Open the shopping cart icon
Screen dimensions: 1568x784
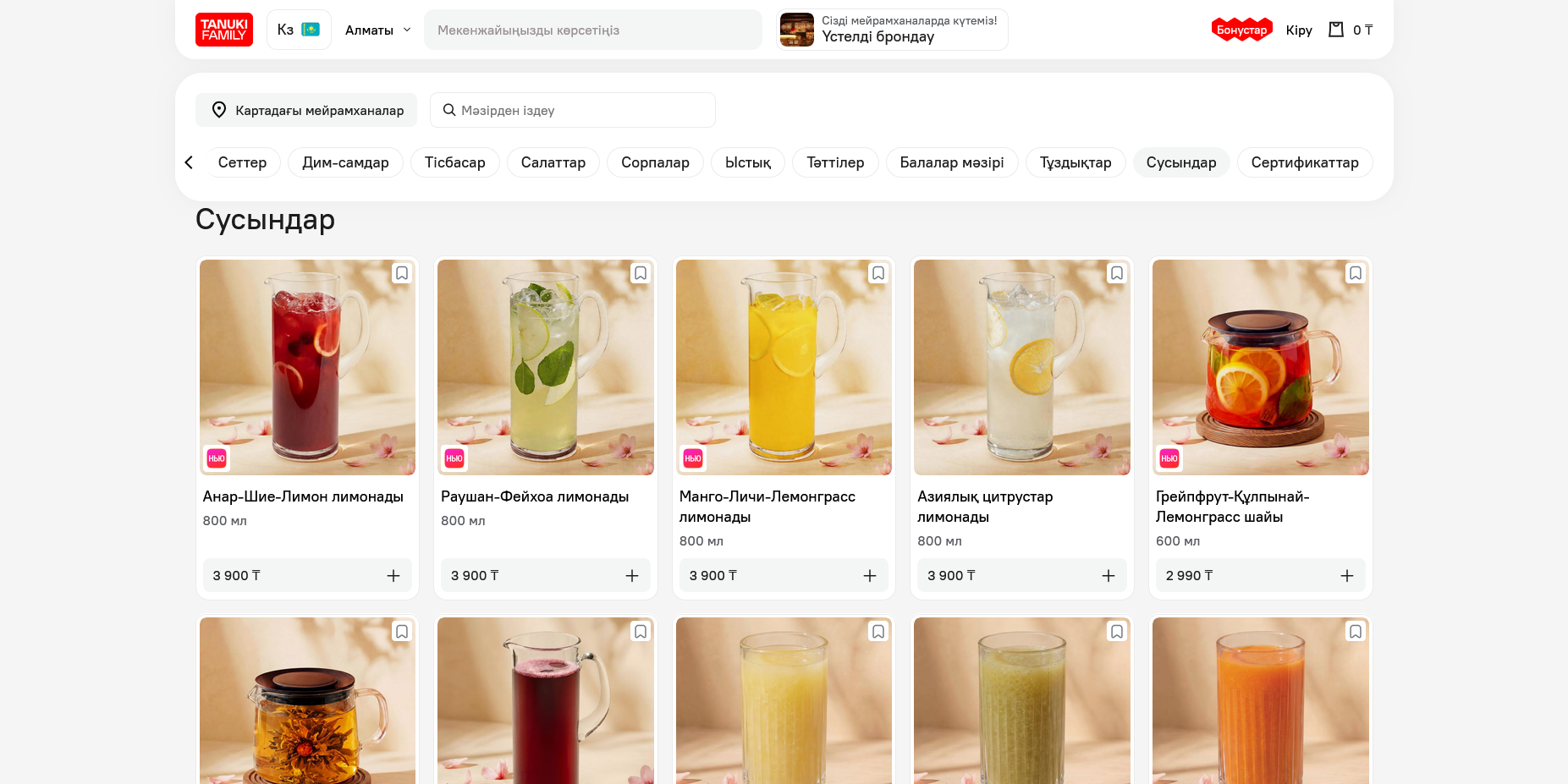(x=1336, y=30)
